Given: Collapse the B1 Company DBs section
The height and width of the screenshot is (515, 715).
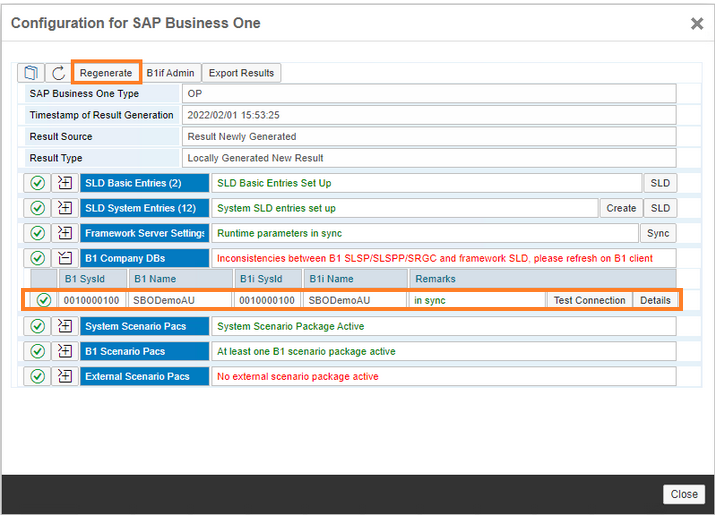Looking at the screenshot, I should tap(65, 258).
